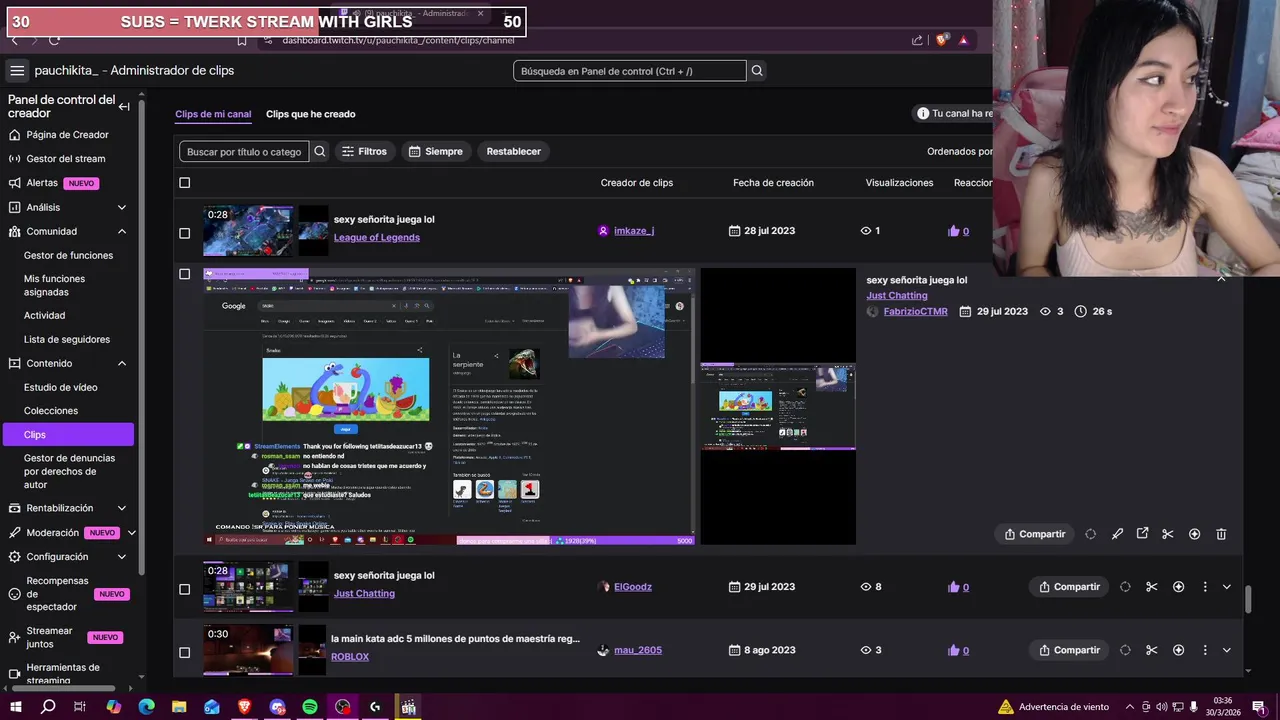This screenshot has height=720, width=1280.
Task: Switch to Clips que he creado tab
Action: coord(311,114)
